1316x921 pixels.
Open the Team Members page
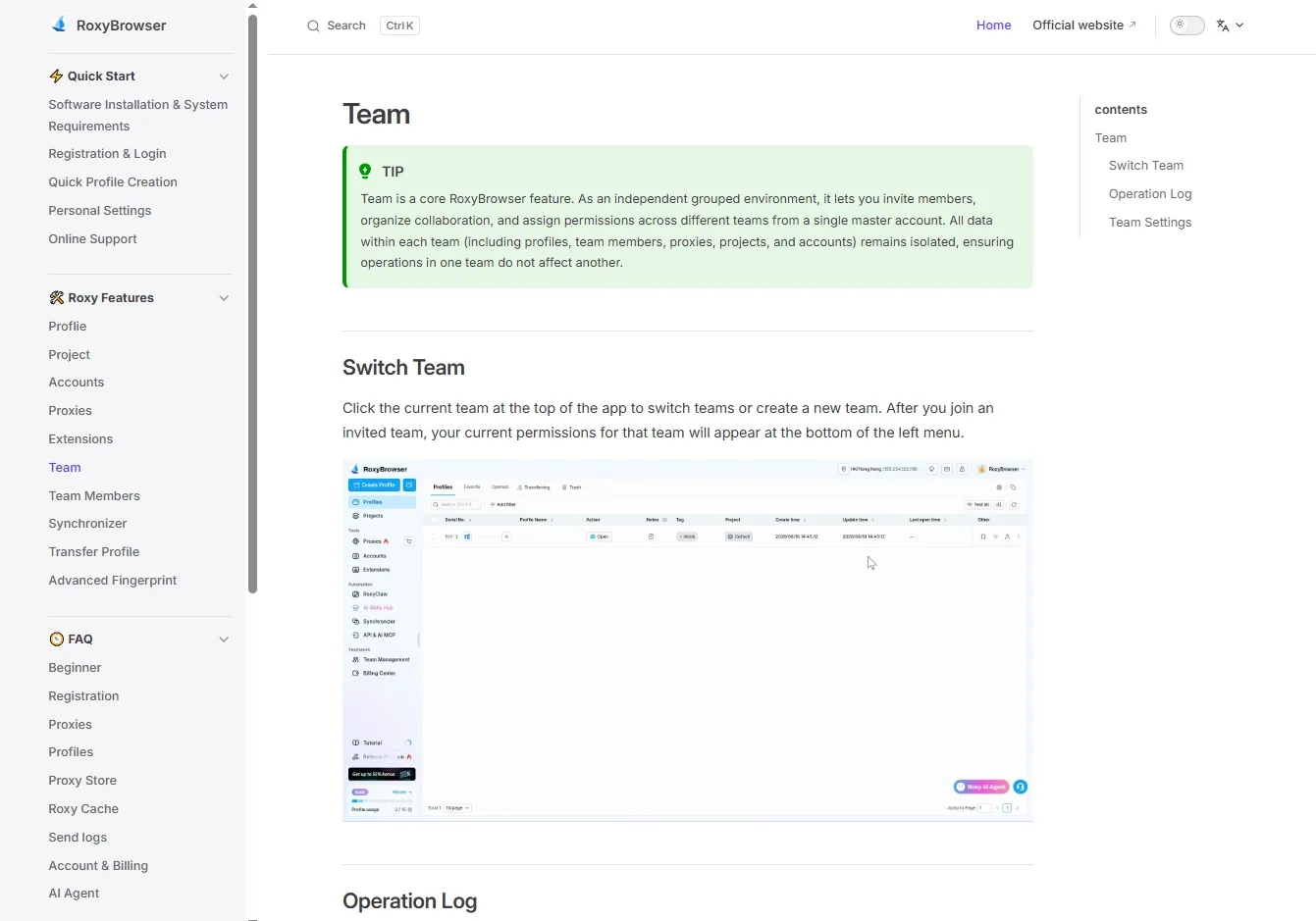point(94,496)
